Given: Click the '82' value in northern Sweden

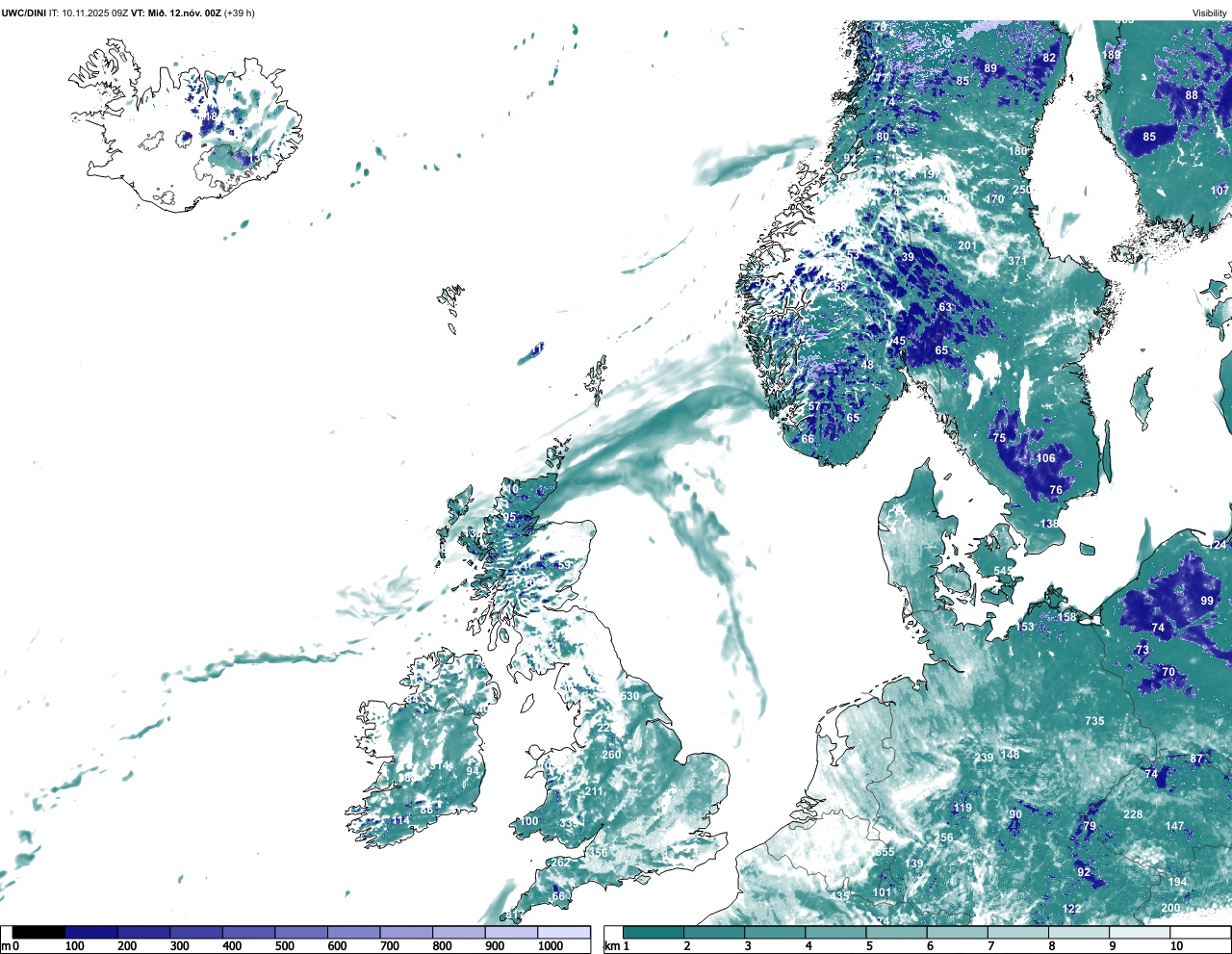Looking at the screenshot, I should click(x=1049, y=58).
